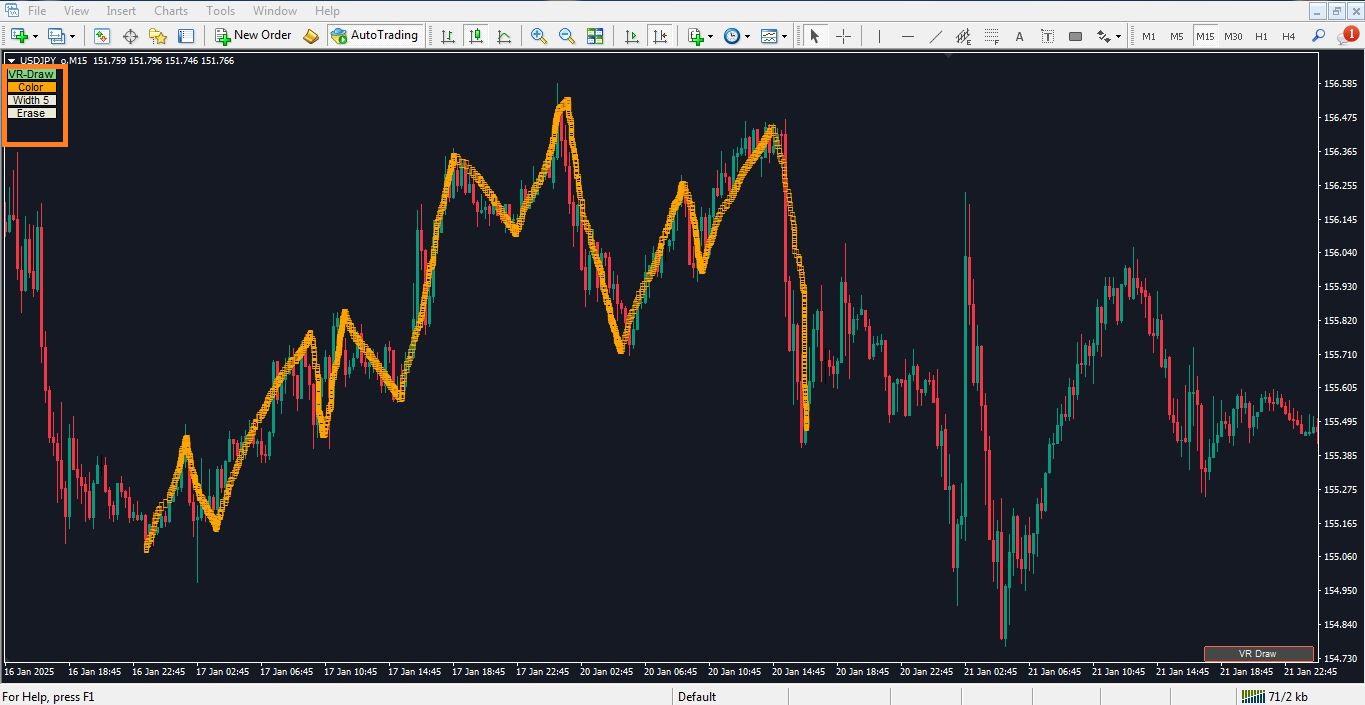Select the arrow Cursor tool
Image resolution: width=1365 pixels, height=705 pixels.
814,36
